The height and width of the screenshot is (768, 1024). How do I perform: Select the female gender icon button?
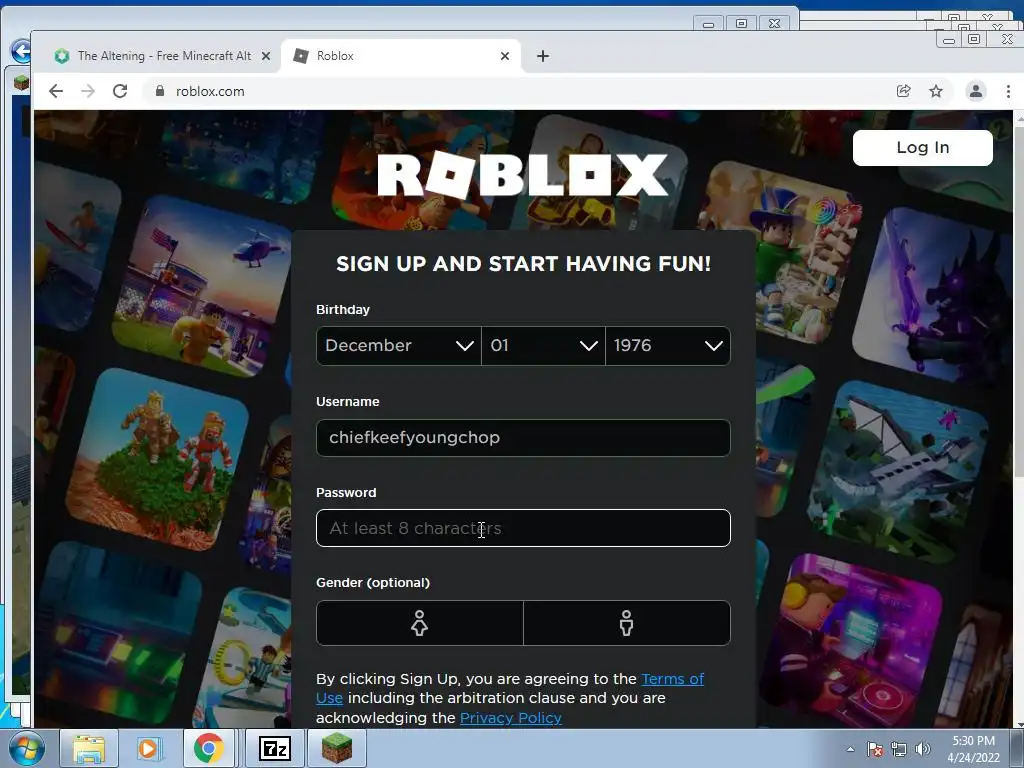419,623
